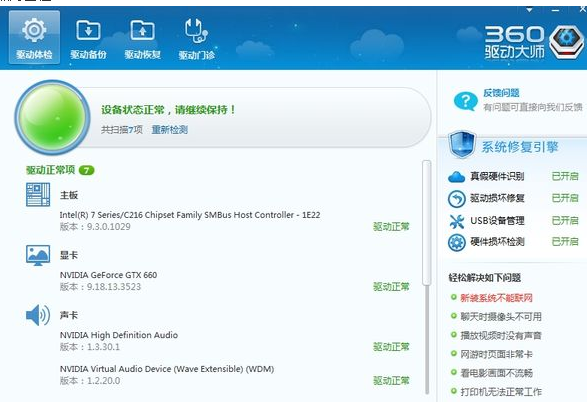Image resolution: width=587 pixels, height=411 pixels.
Task: Toggle 已开启 status for 驱动损坏修复
Action: 565,198
